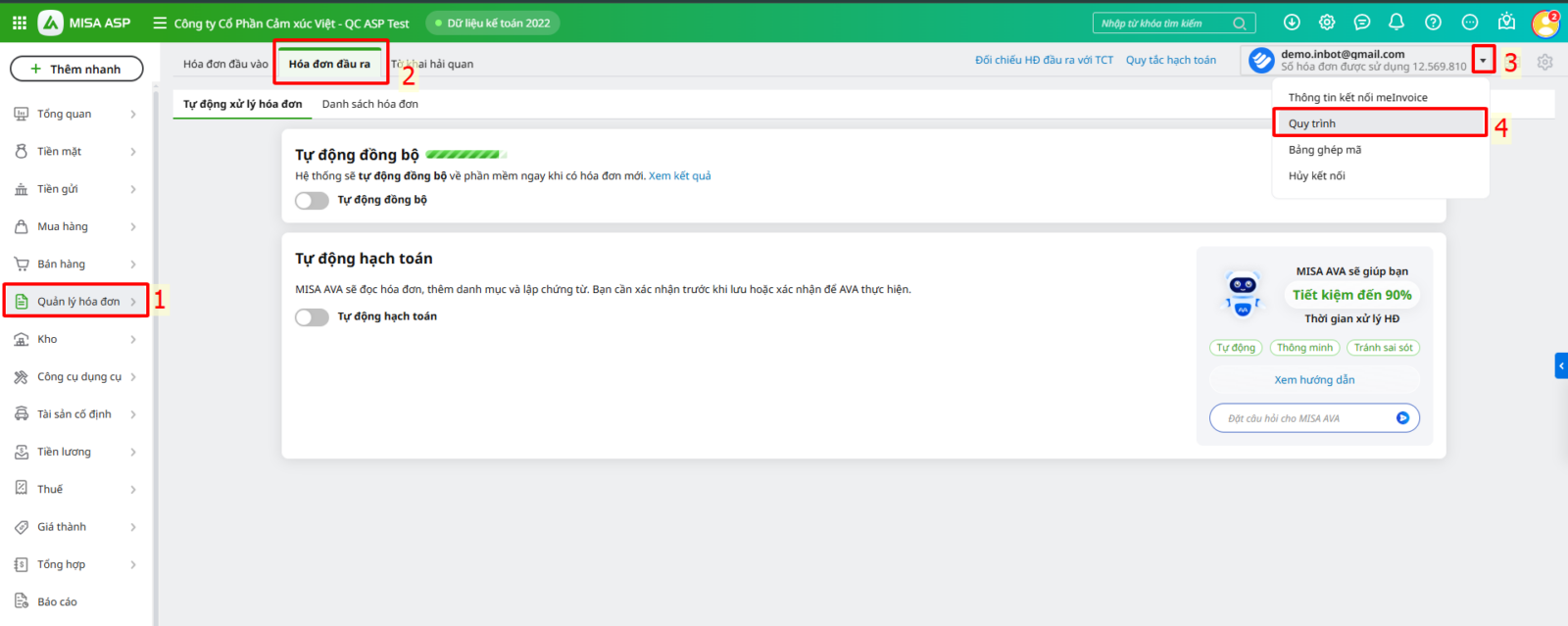Click the search keyword input field

pyautogui.click(x=1163, y=24)
